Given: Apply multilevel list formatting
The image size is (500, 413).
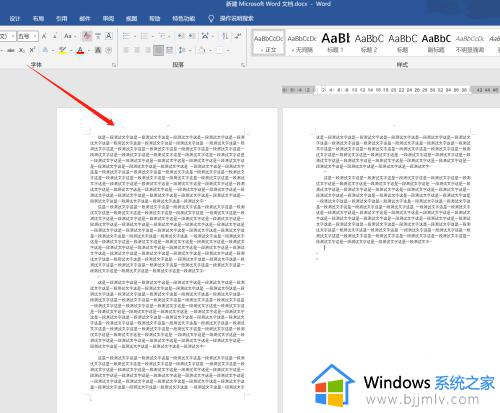Looking at the screenshot, I should pyautogui.click(x=162, y=36).
